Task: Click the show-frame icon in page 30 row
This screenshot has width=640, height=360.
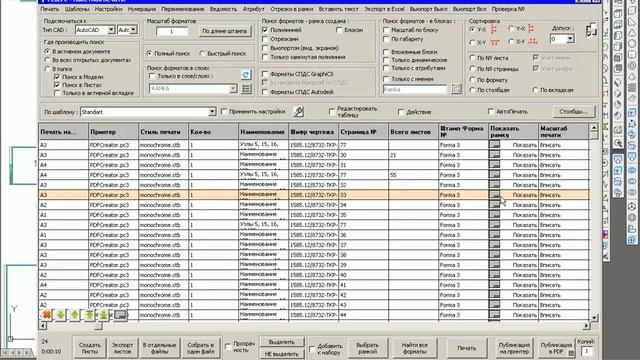Action: click(494, 155)
